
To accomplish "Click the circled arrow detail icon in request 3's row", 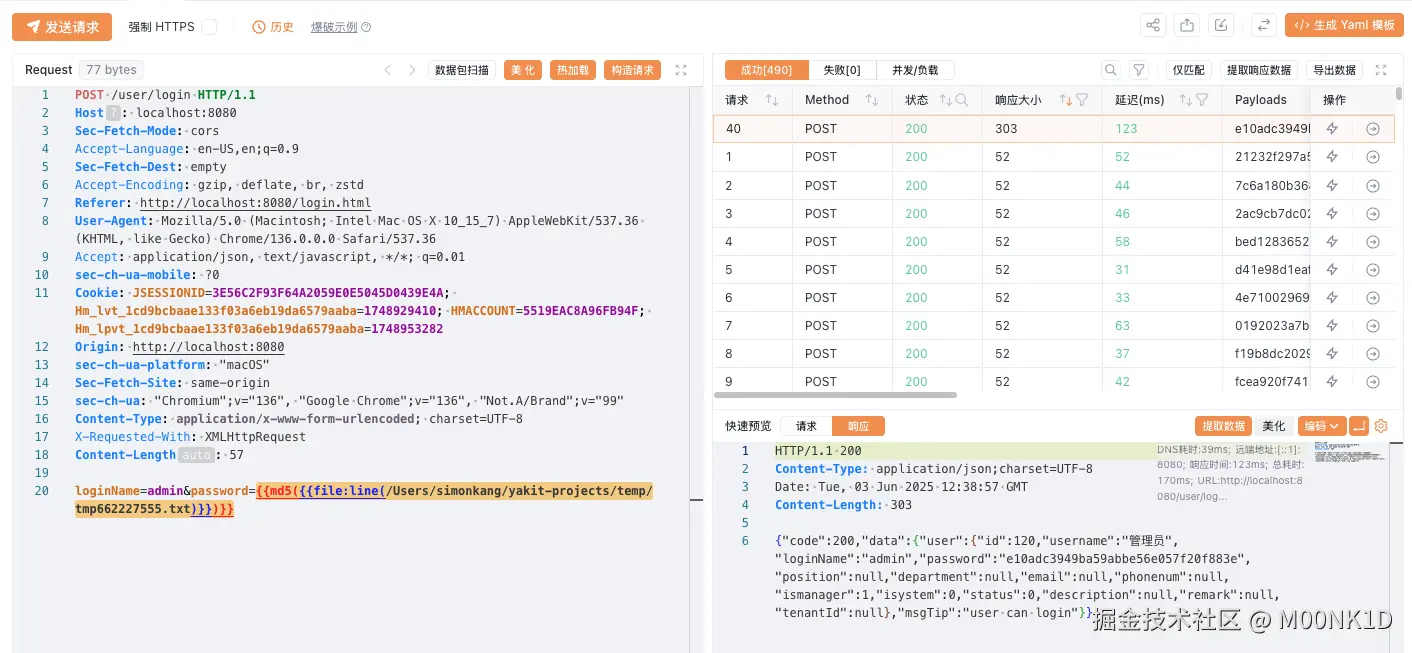I will (1373, 213).
